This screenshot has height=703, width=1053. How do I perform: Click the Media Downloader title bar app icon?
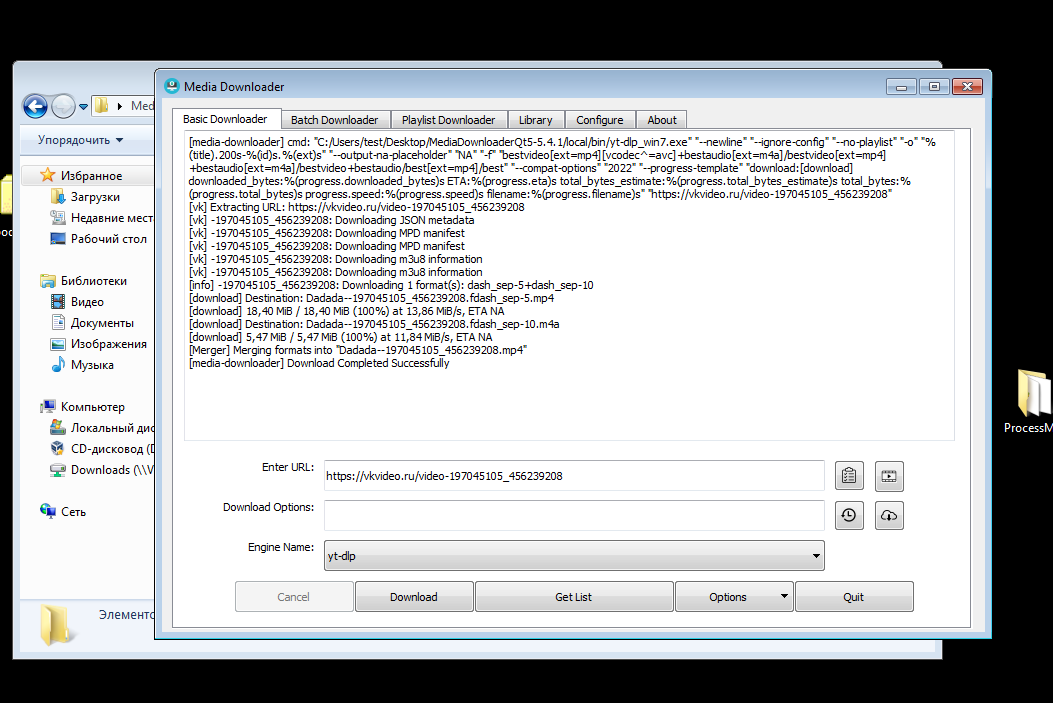[172, 87]
